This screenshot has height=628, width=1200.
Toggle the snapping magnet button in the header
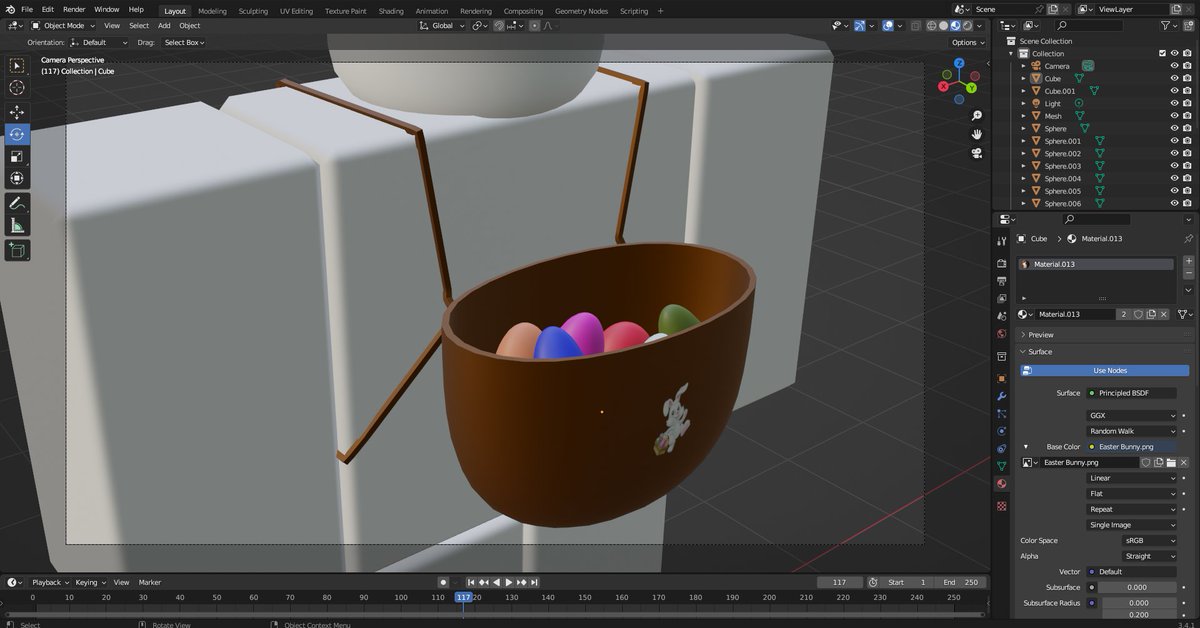[x=499, y=25]
